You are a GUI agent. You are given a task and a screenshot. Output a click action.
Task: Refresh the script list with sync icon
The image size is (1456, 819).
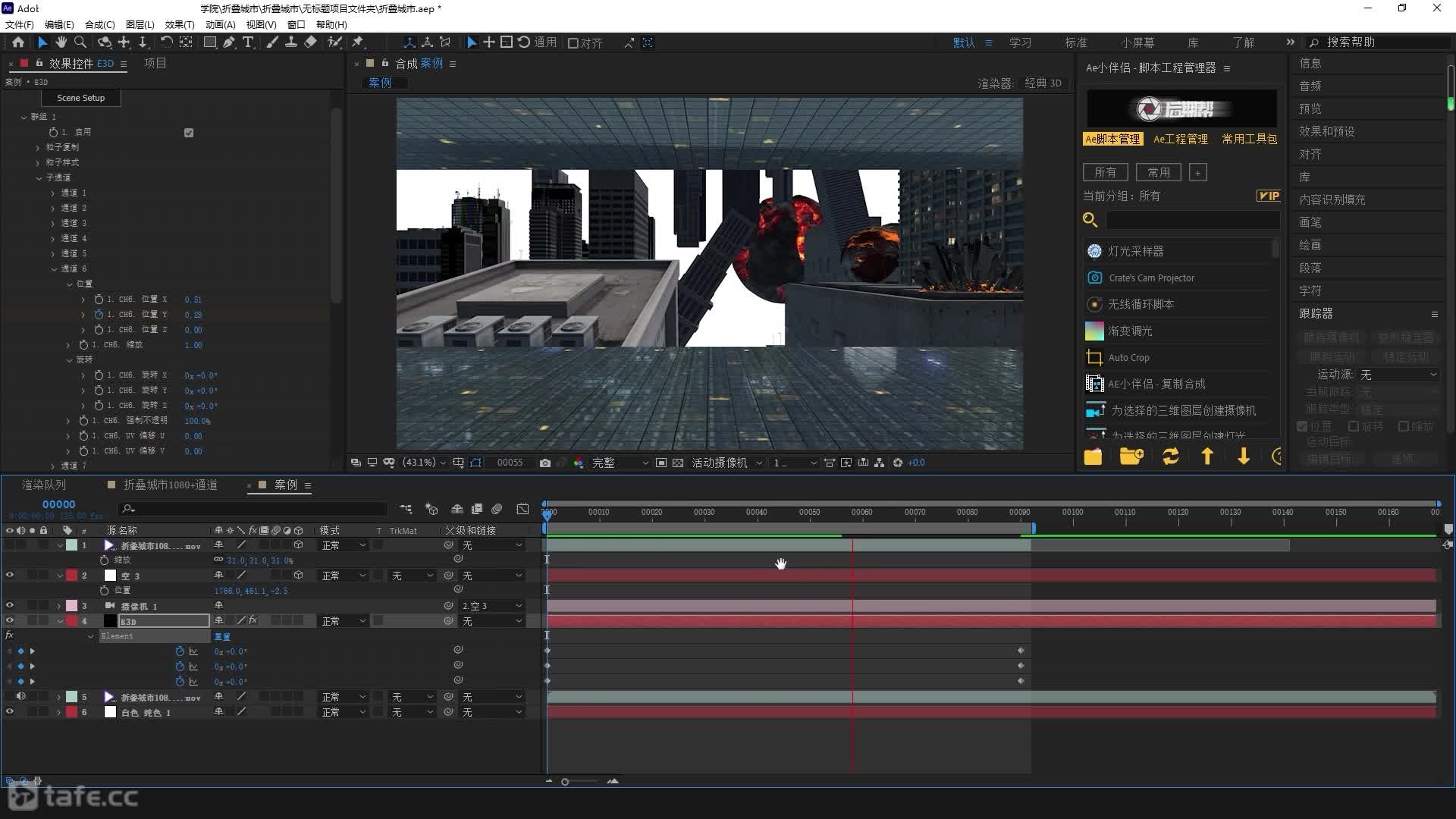click(x=1171, y=457)
